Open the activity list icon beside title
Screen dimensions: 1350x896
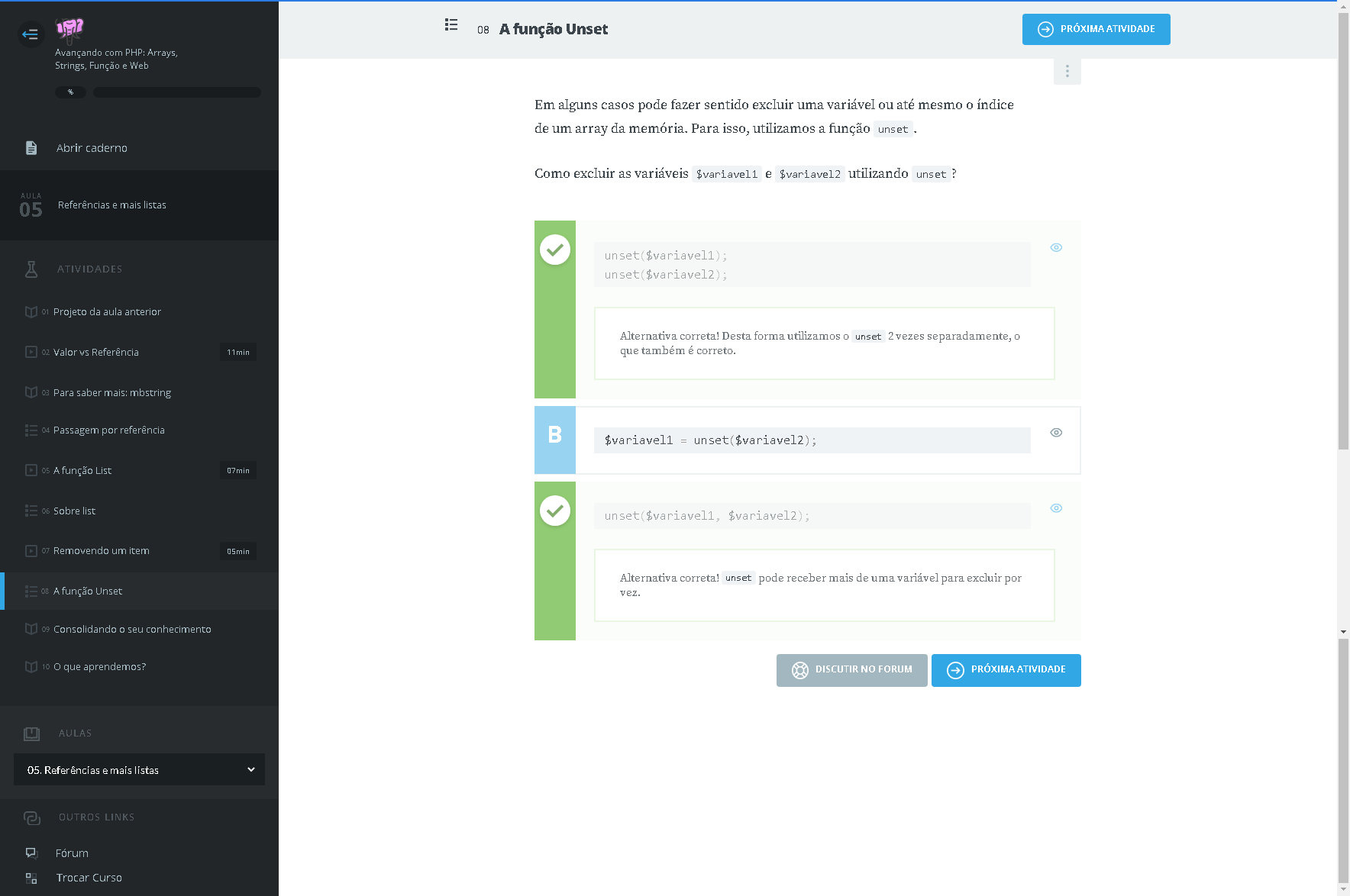pos(451,25)
